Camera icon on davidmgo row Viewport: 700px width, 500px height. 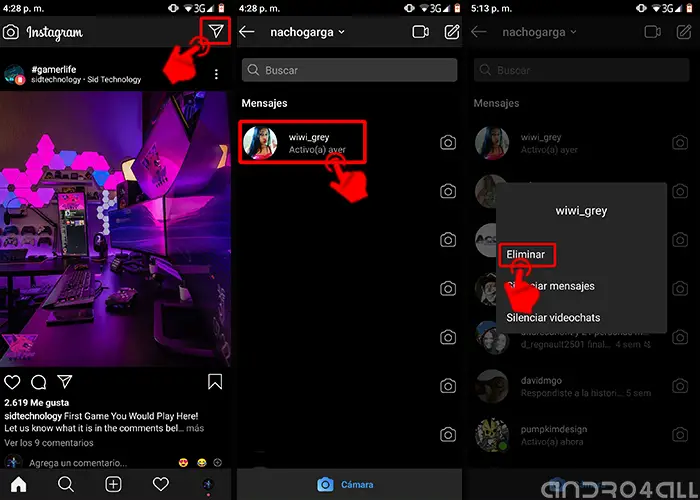(x=680, y=386)
